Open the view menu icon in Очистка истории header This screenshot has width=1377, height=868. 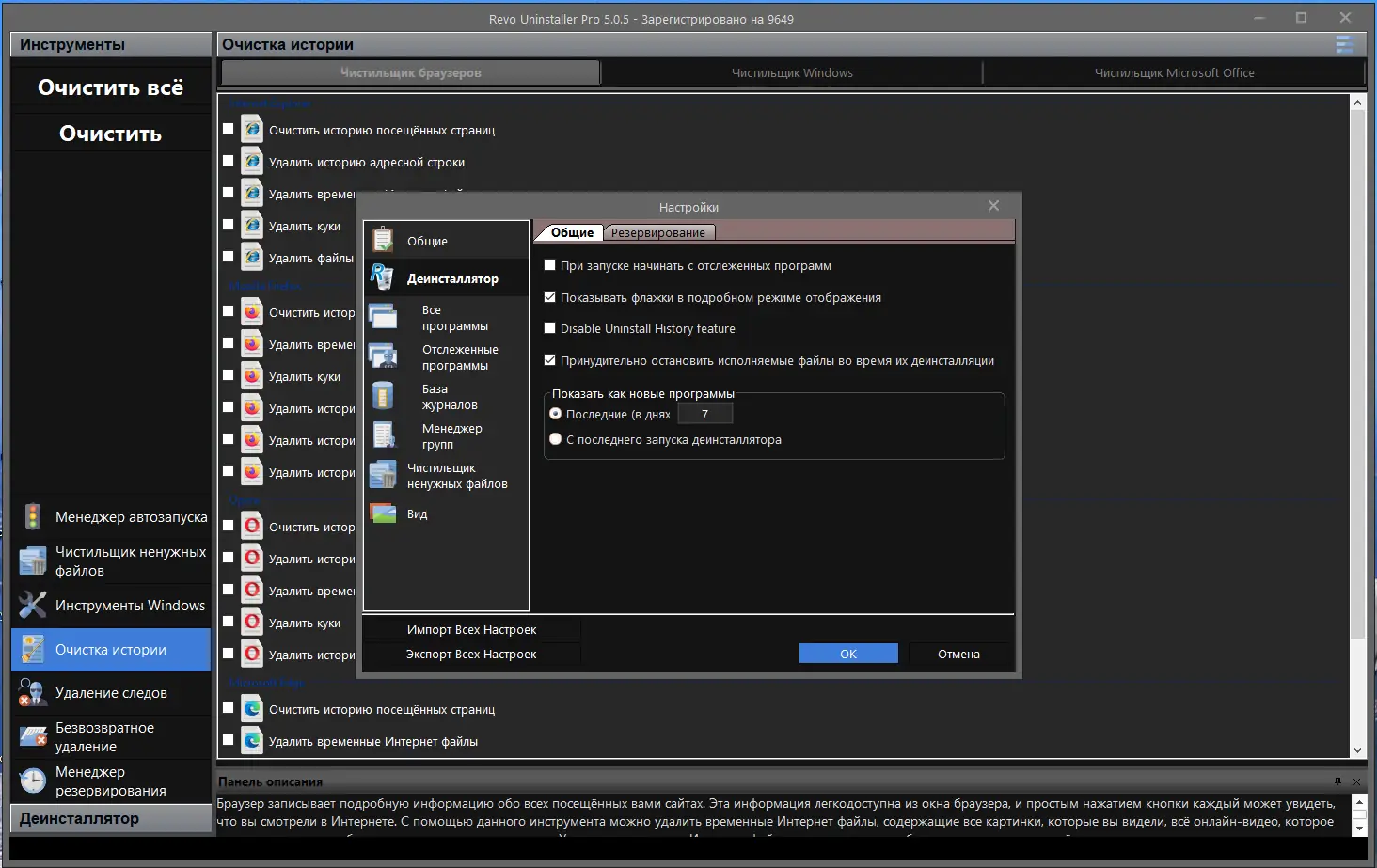[1345, 44]
